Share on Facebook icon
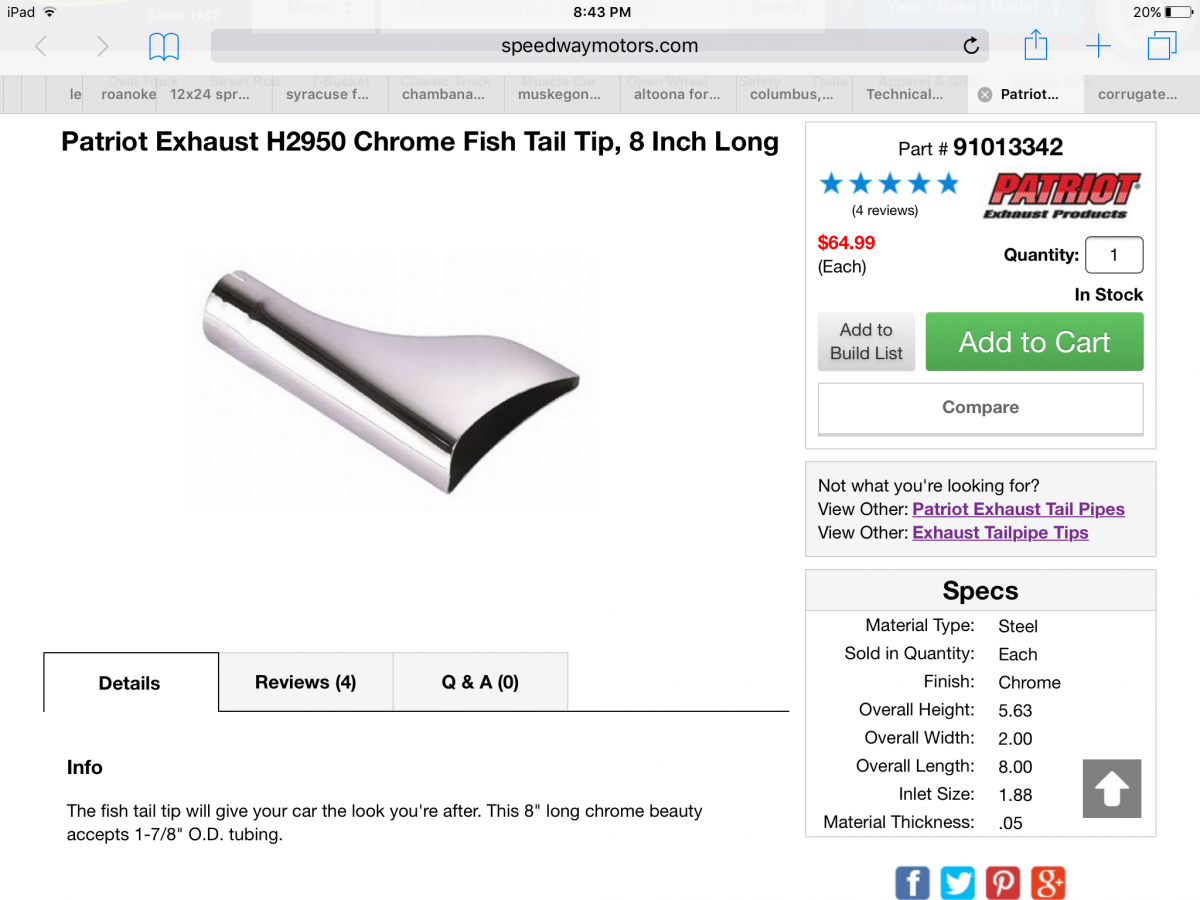The height and width of the screenshot is (900, 1200). [x=912, y=883]
